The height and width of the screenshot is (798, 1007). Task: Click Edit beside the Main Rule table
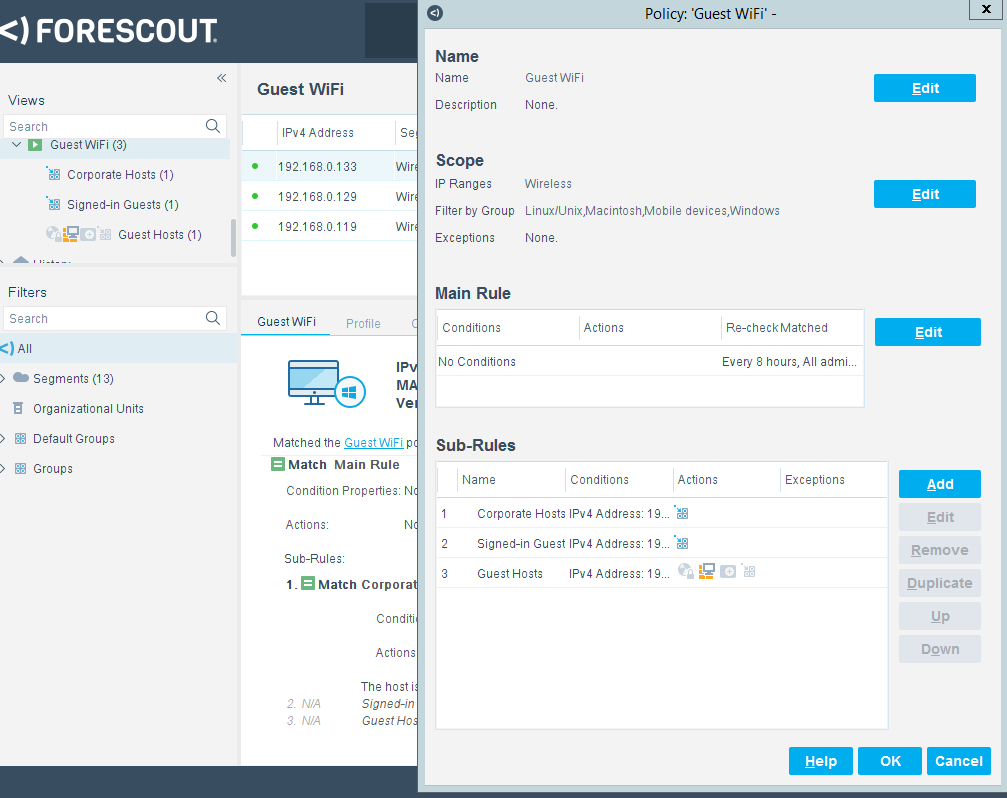pyautogui.click(x=928, y=332)
